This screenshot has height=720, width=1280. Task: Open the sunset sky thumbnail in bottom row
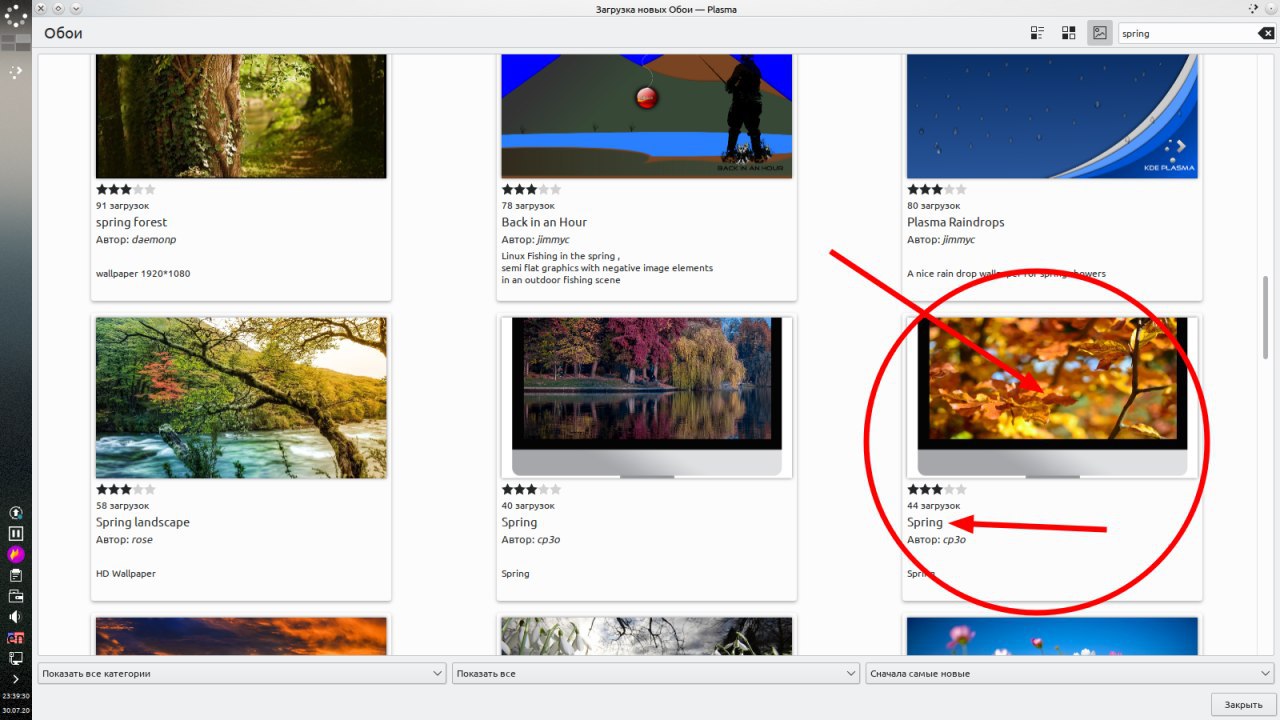pos(241,636)
